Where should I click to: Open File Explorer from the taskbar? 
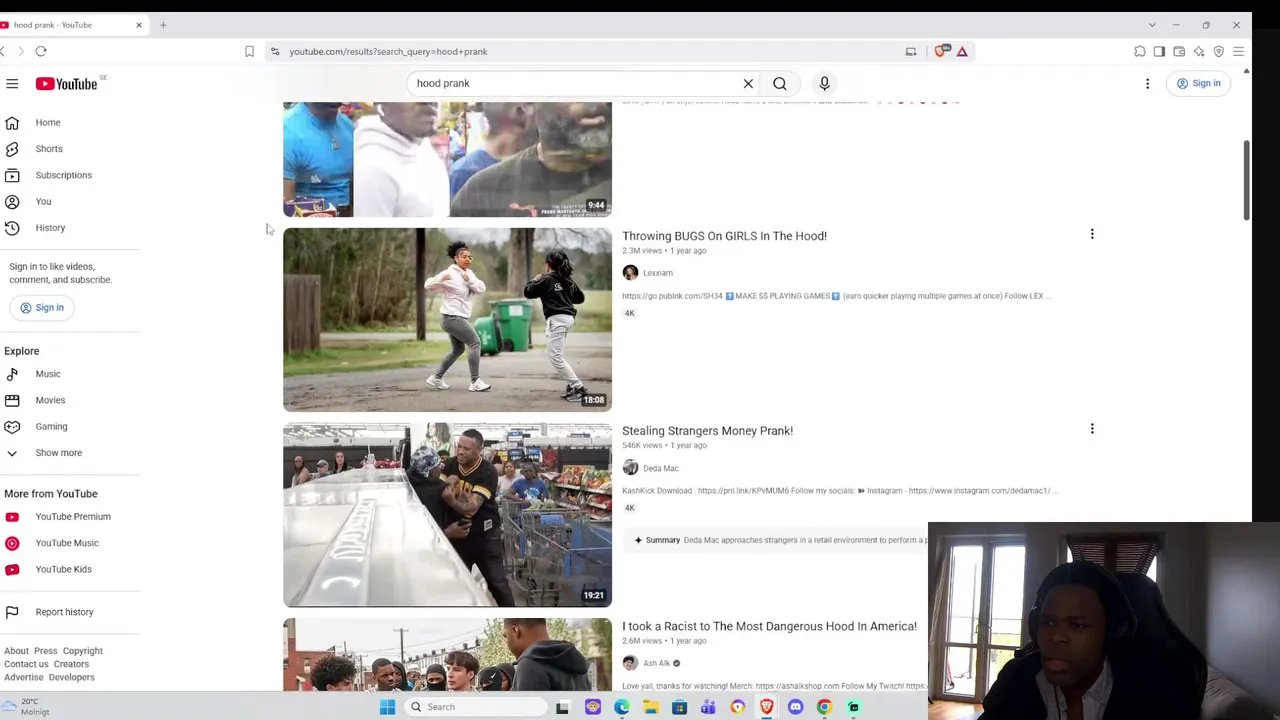tap(651, 707)
